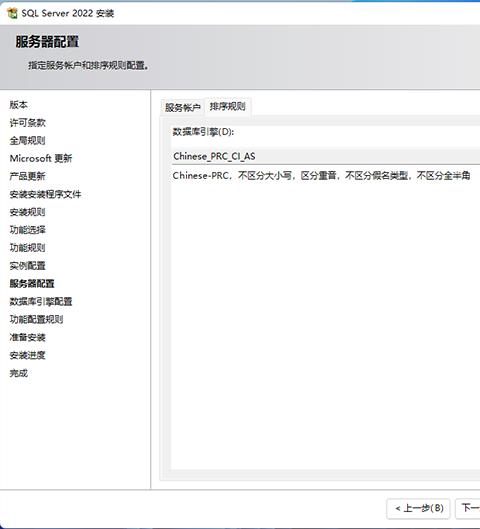This screenshot has width=480, height=529.
Task: Switch to the 服务帐户 tab
Action: click(x=182, y=108)
